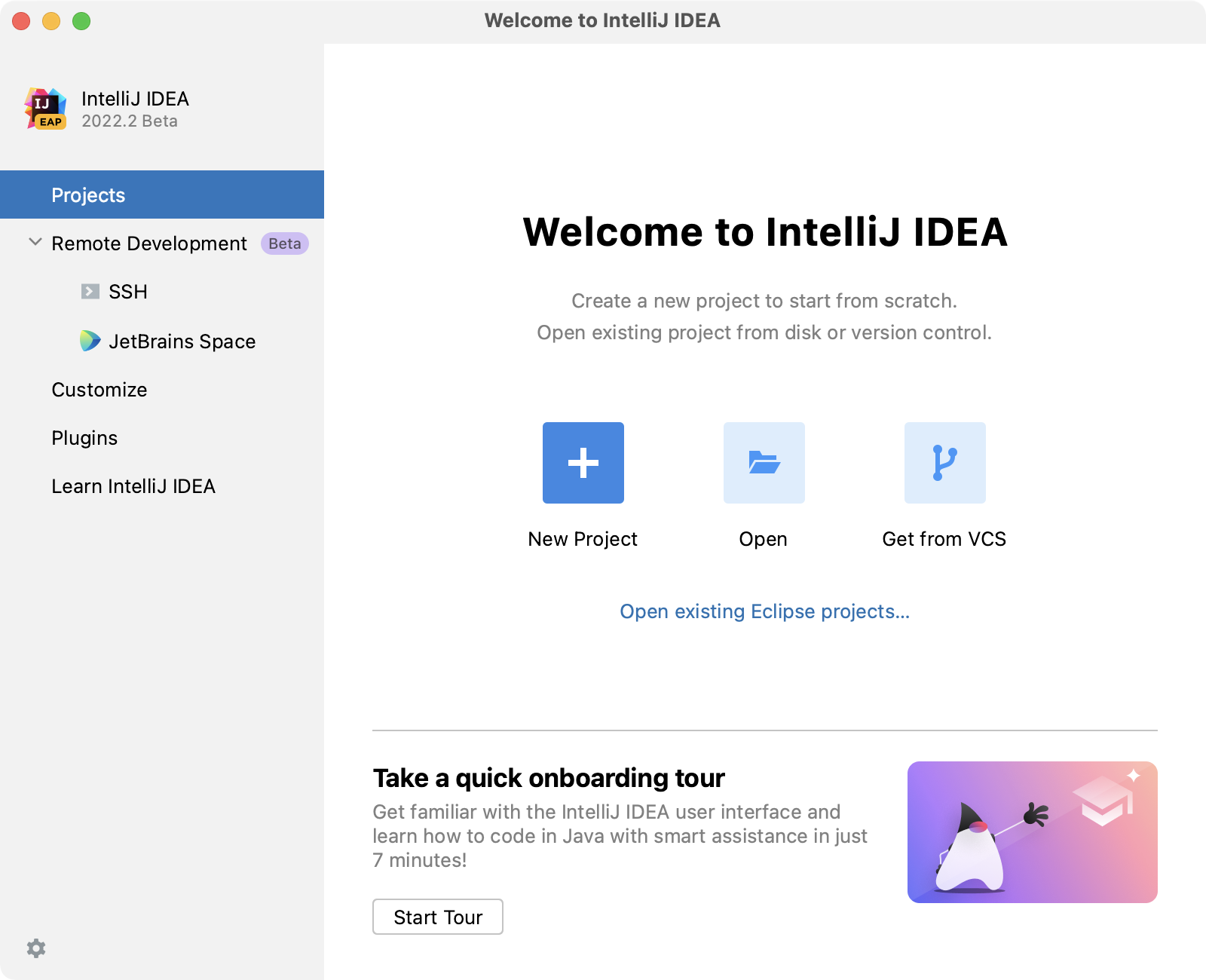Screen dimensions: 1206x980
Task: Click the Get from VCS label
Action: (x=944, y=538)
